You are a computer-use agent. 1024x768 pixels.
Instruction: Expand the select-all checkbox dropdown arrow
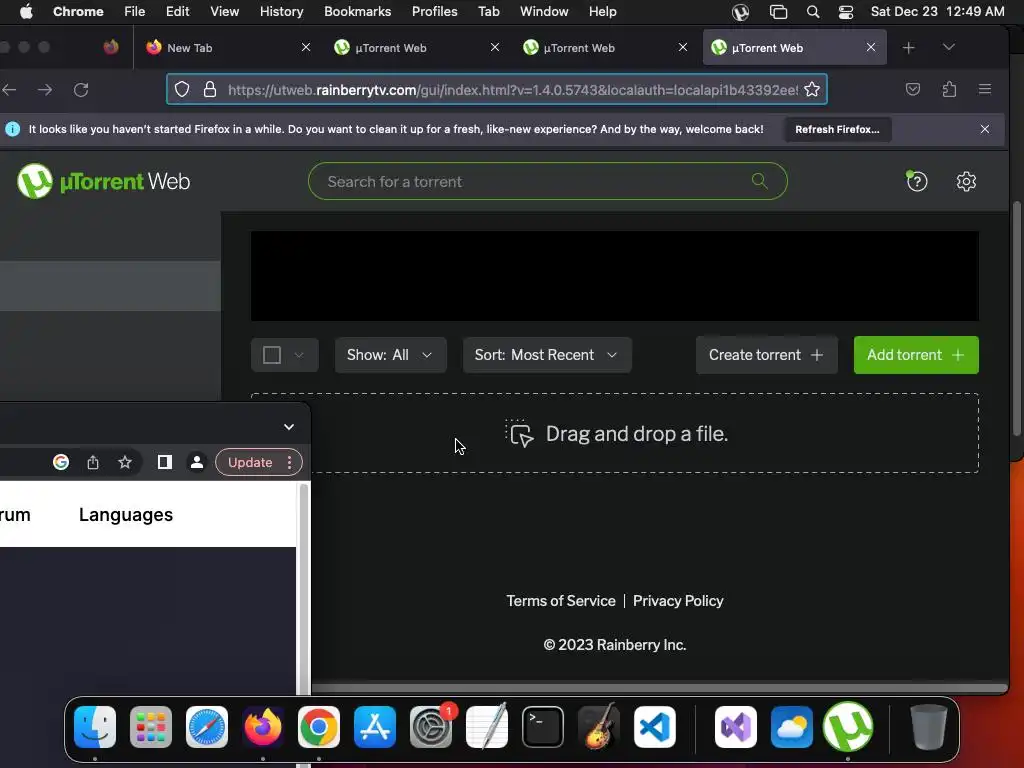[299, 355]
